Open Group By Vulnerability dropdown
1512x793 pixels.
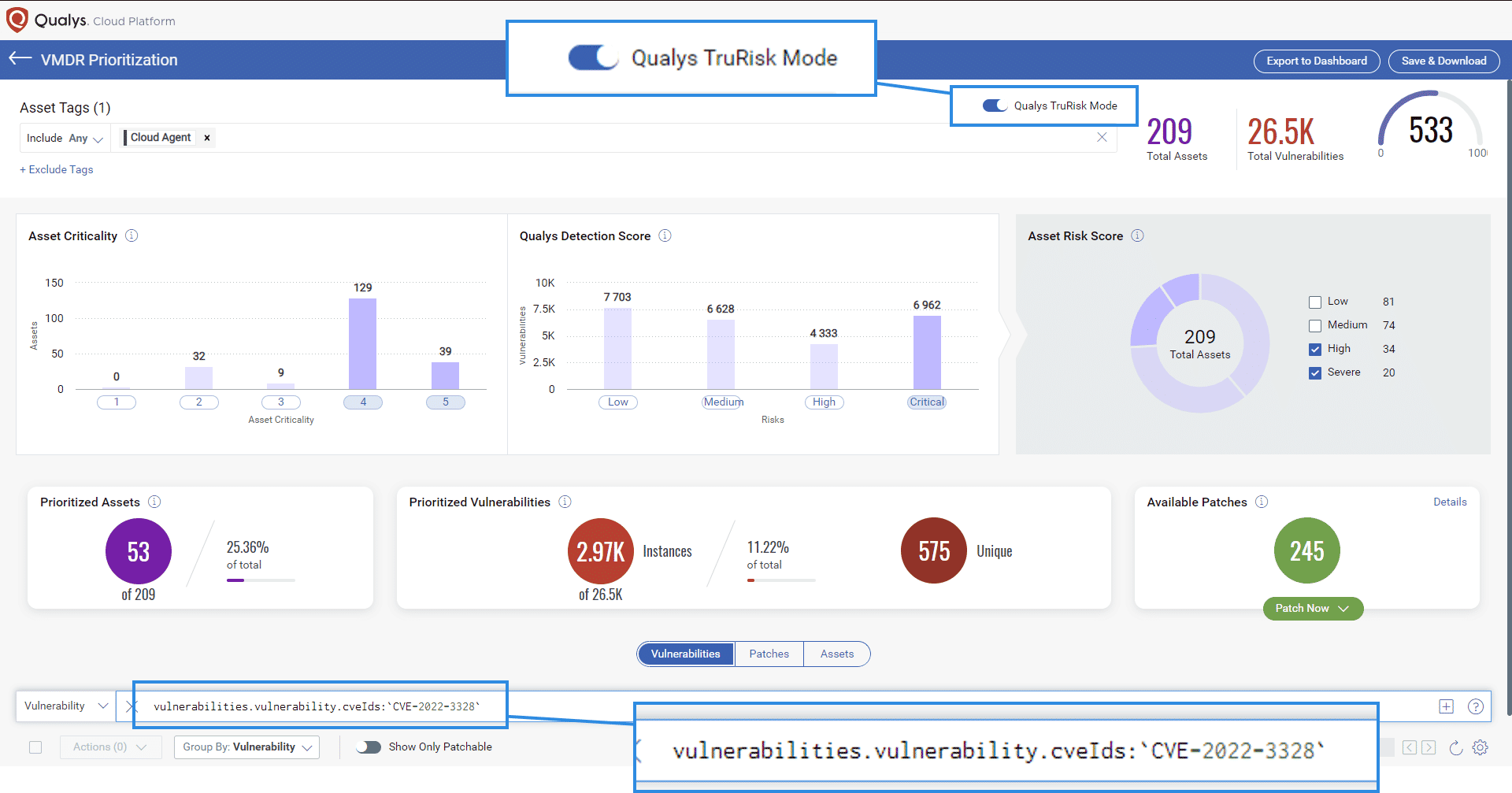click(x=247, y=747)
